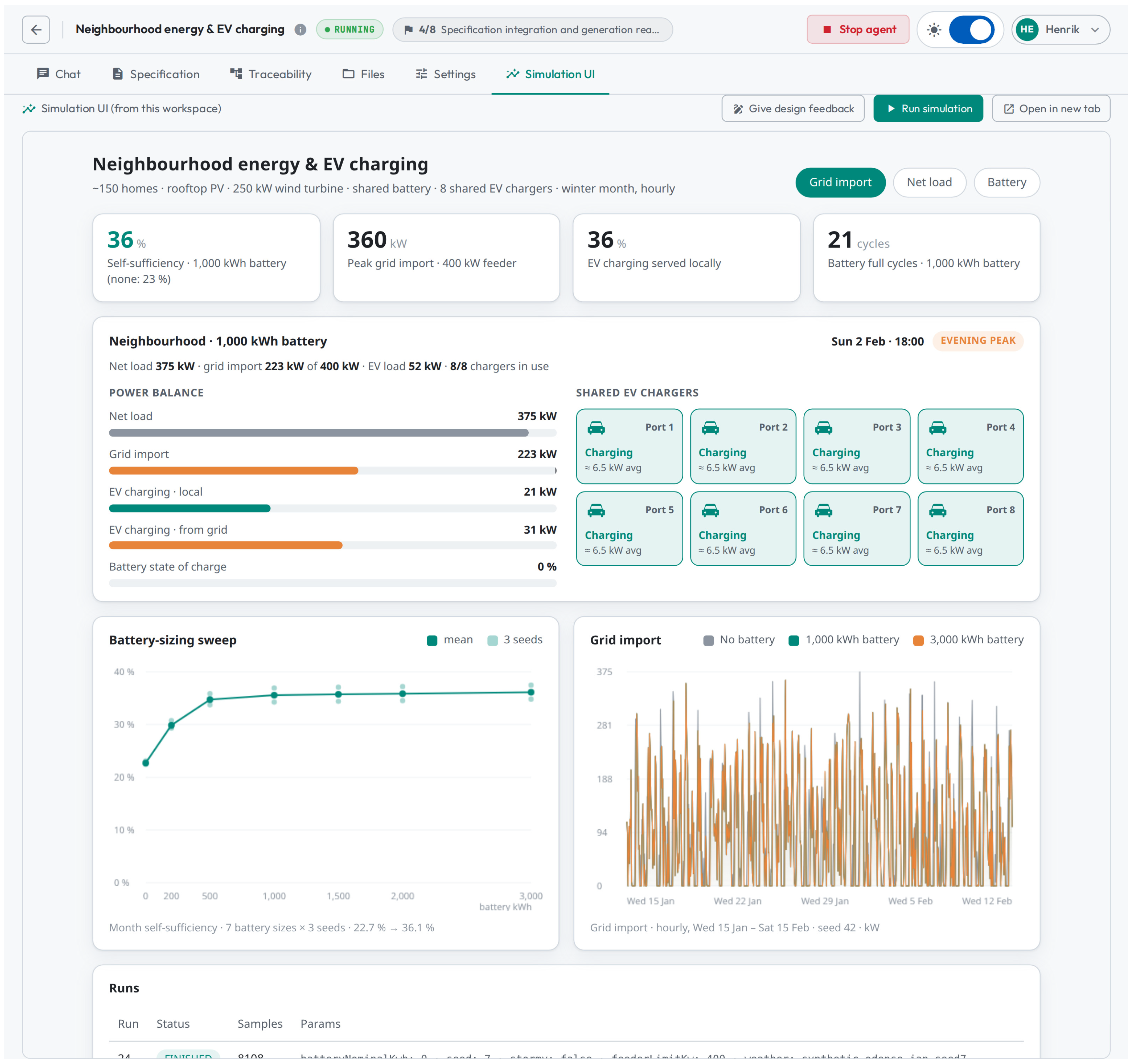Screen dimensions: 1134x1064
Task: Click Give design feedback button
Action: click(x=793, y=108)
